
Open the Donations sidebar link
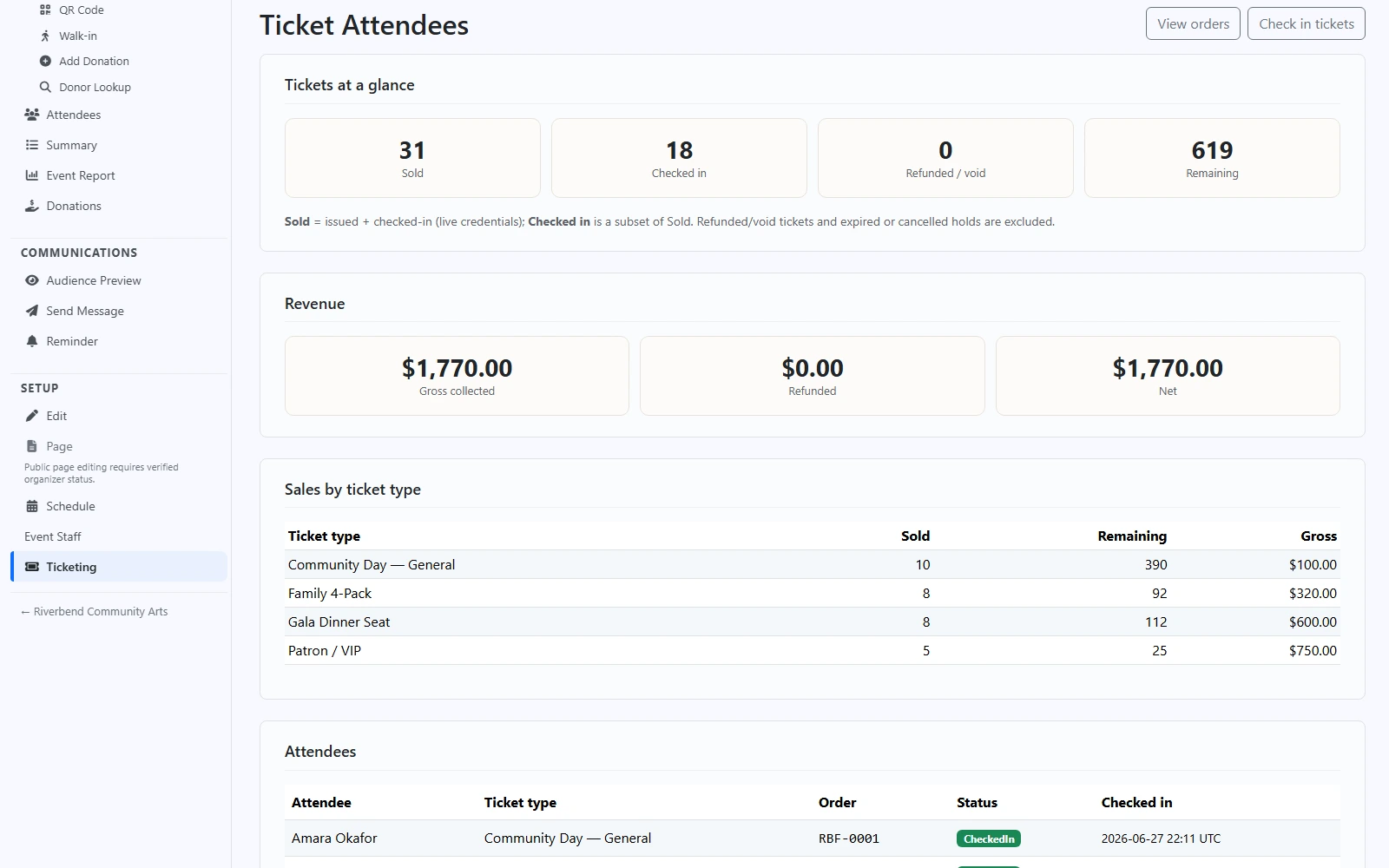pyautogui.click(x=74, y=206)
